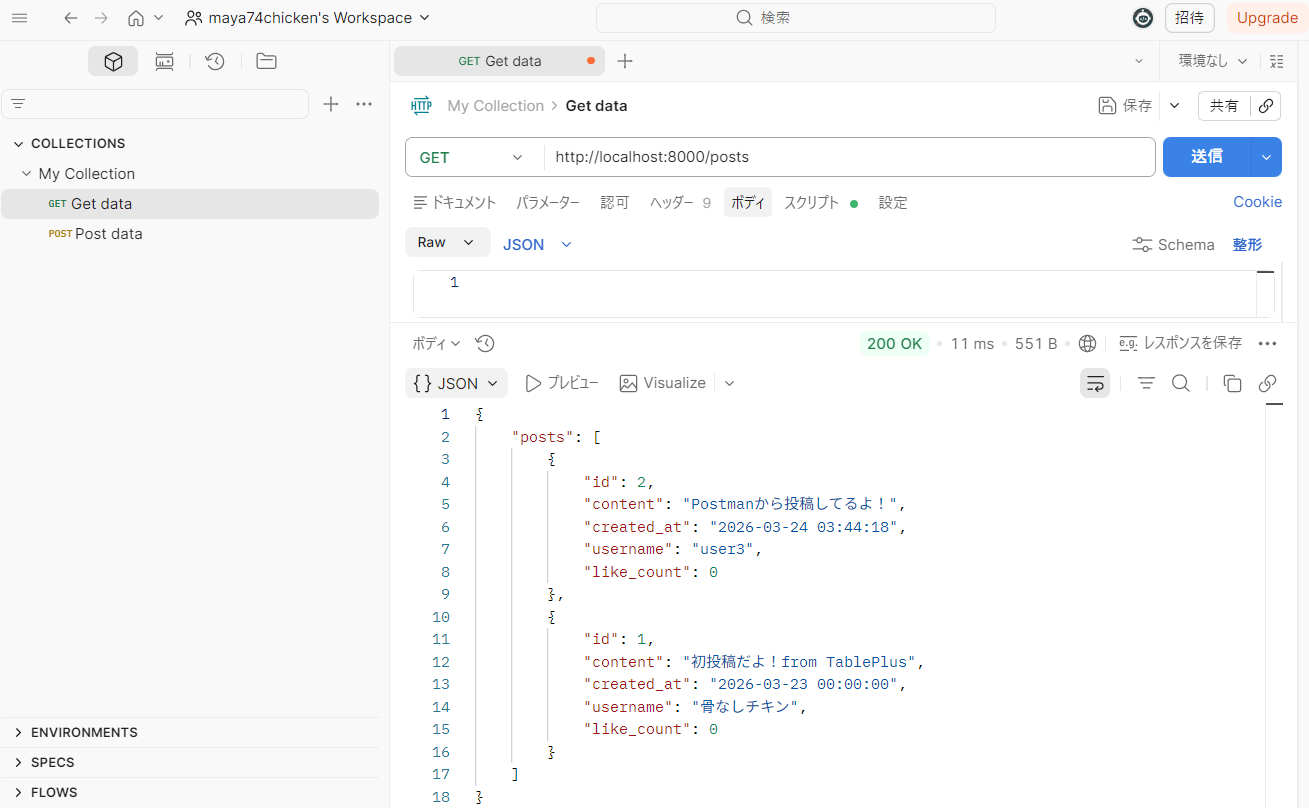The width and height of the screenshot is (1309, 808).
Task: Click the copy response icon
Action: (1232, 383)
